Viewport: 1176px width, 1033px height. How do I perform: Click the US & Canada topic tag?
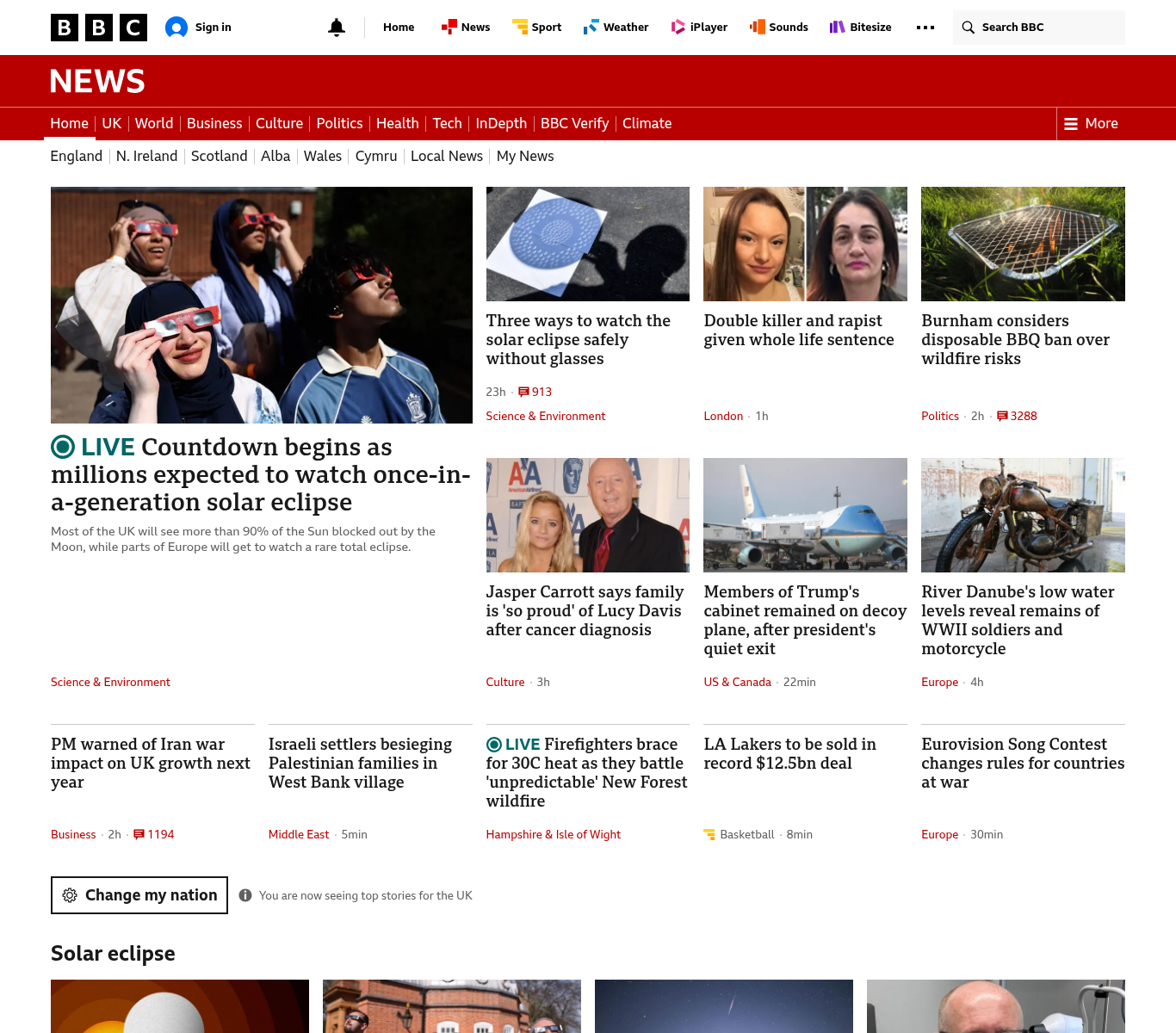click(737, 682)
